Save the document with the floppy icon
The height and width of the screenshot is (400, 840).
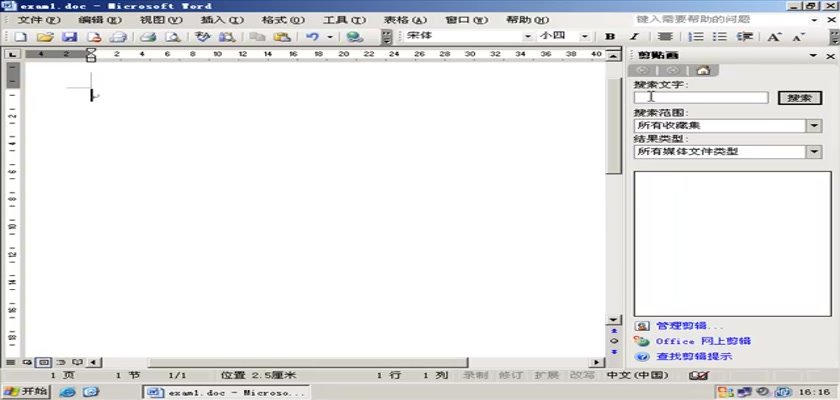click(x=70, y=37)
